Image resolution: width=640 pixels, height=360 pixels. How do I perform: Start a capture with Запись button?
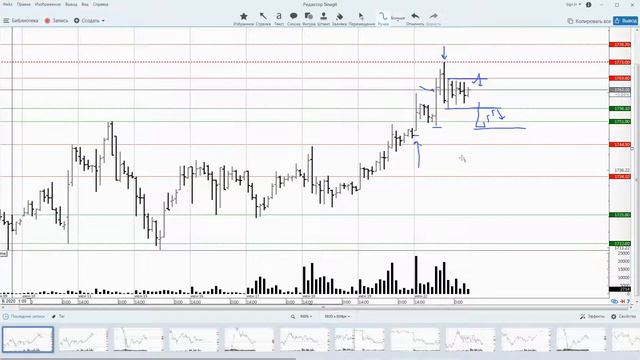(56, 20)
